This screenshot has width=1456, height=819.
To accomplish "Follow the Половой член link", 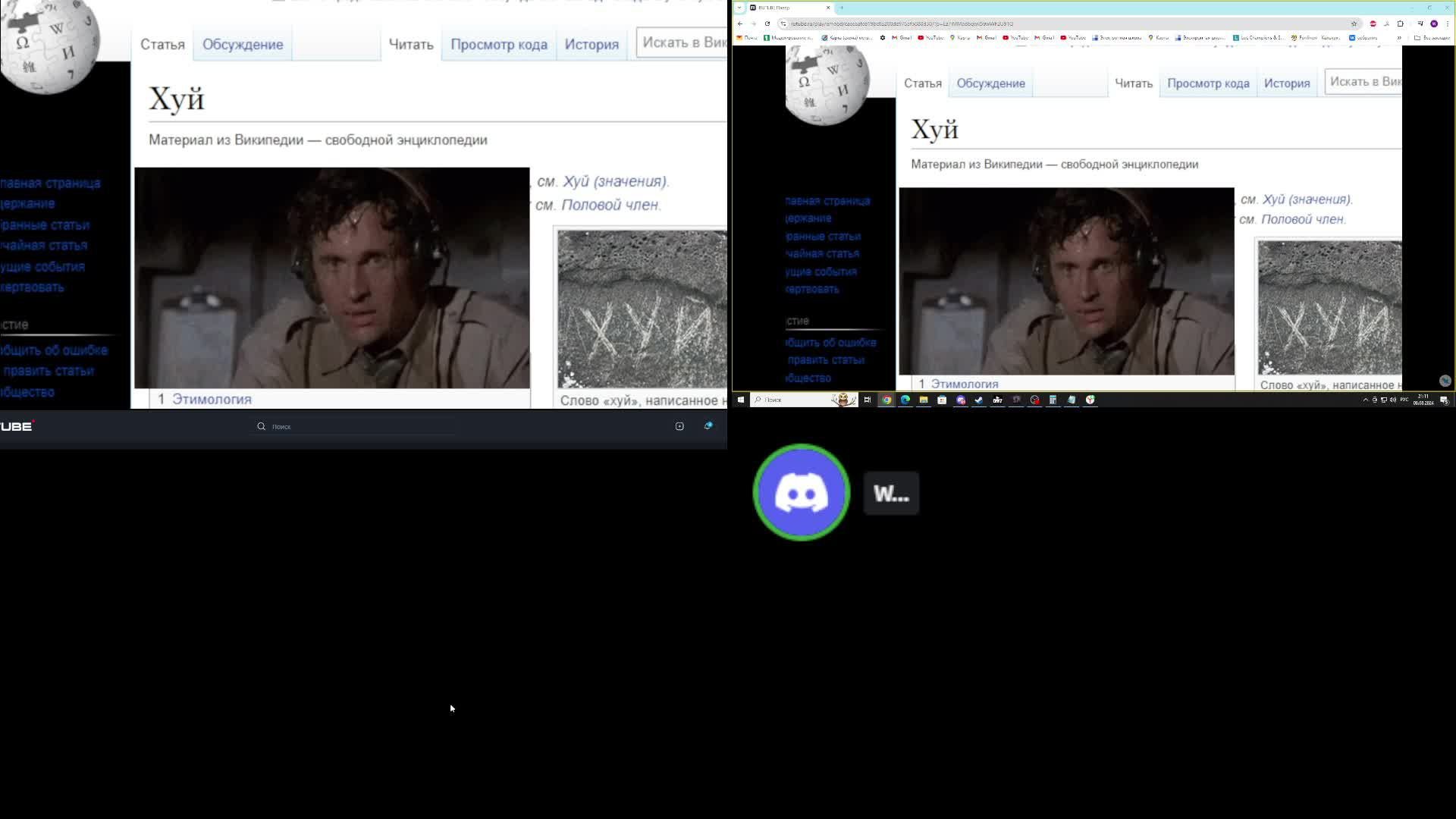I will [x=610, y=205].
